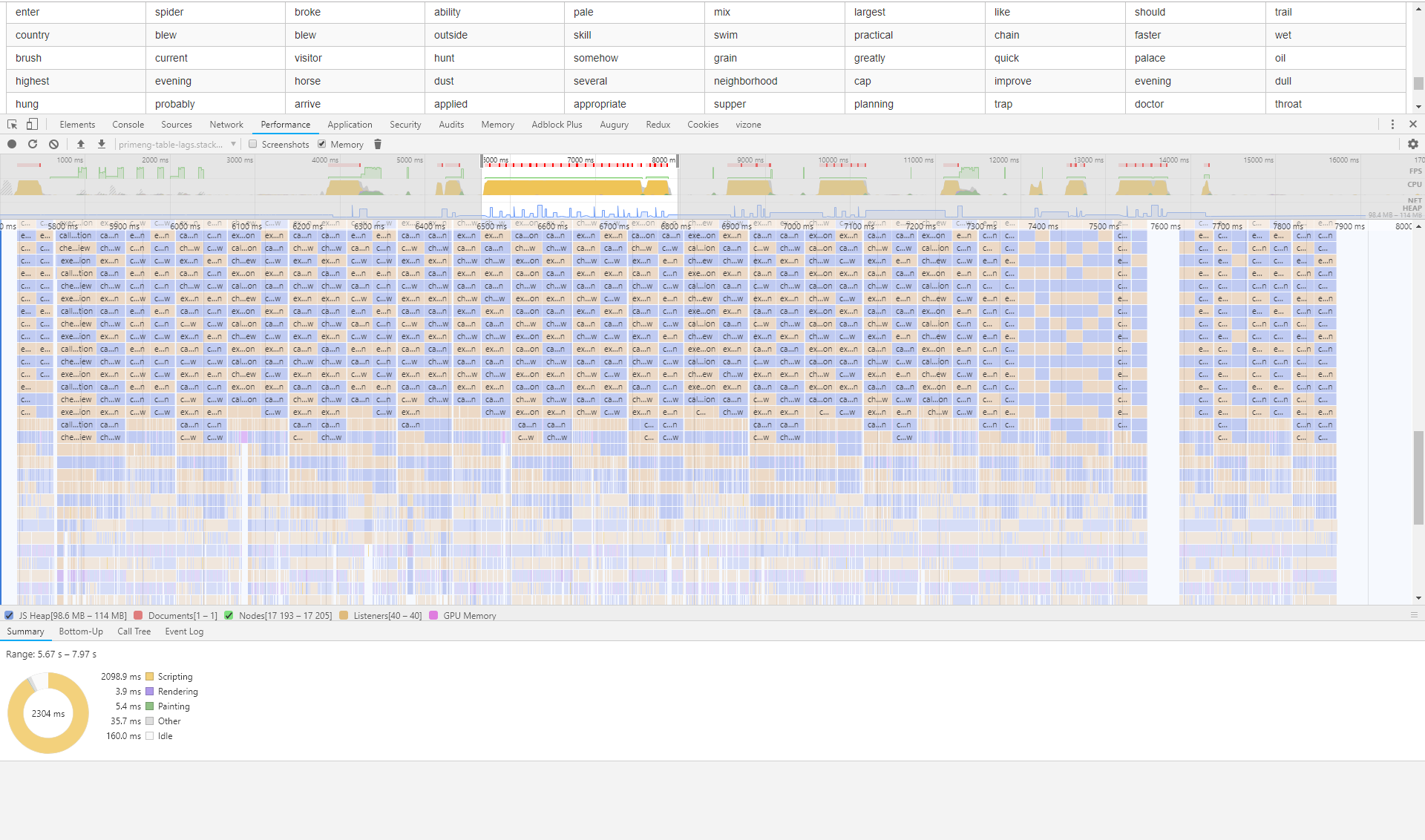The image size is (1425, 840).
Task: Start recording a new performance profile
Action: [x=11, y=144]
